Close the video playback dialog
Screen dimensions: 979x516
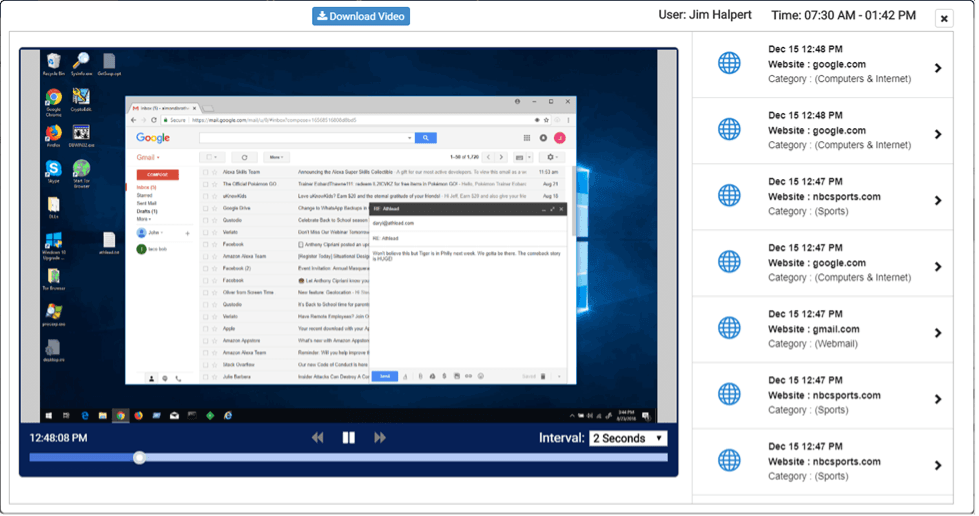click(943, 19)
